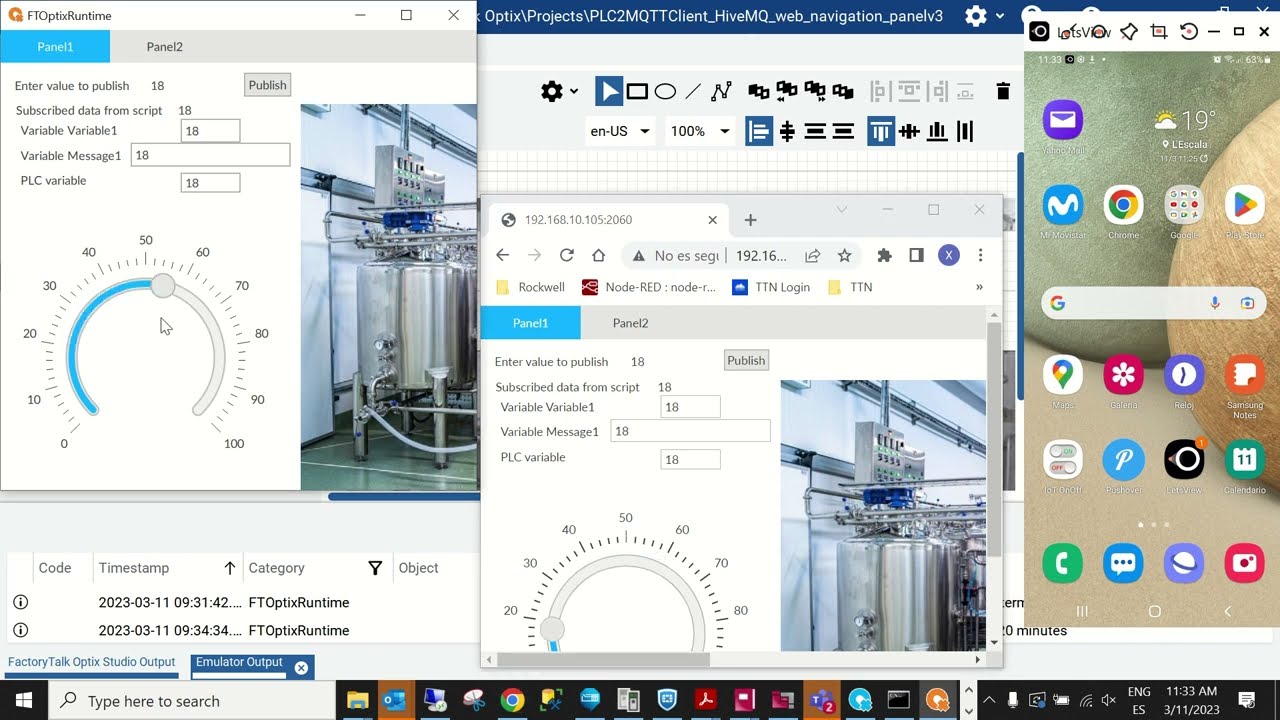The width and height of the screenshot is (1280, 720).
Task: Open Rockwell bookmark folder
Action: click(x=530, y=287)
